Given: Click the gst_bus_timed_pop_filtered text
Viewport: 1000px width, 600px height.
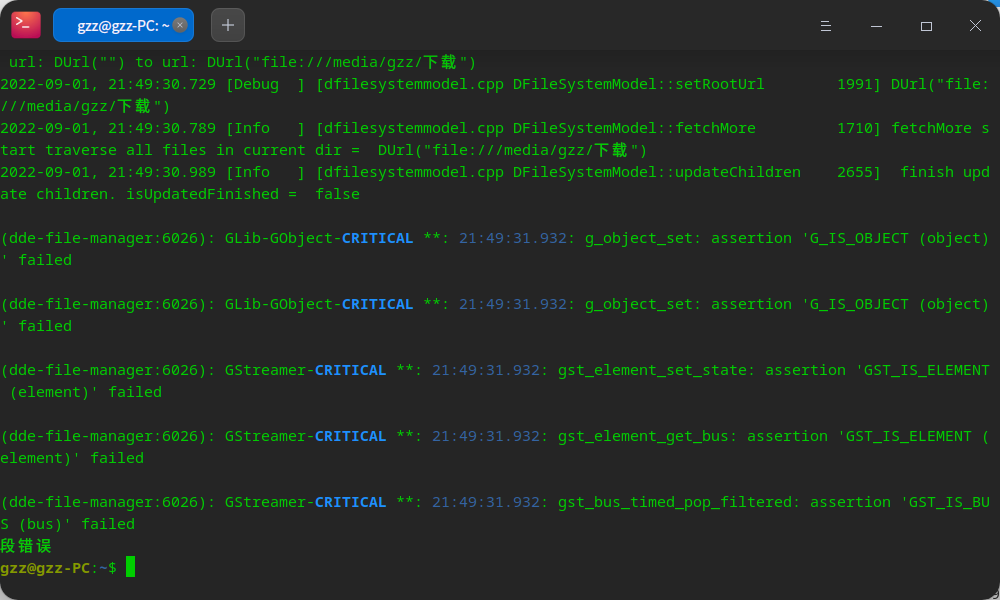Looking at the screenshot, I should click(x=675, y=502).
